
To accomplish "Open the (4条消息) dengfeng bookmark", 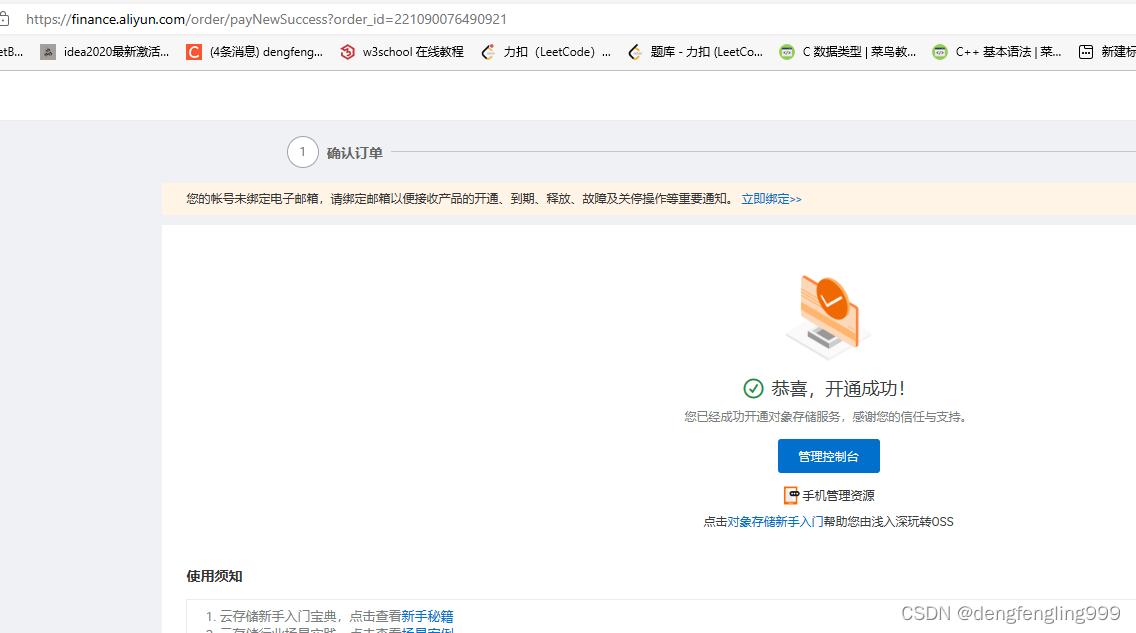I will (x=255, y=51).
